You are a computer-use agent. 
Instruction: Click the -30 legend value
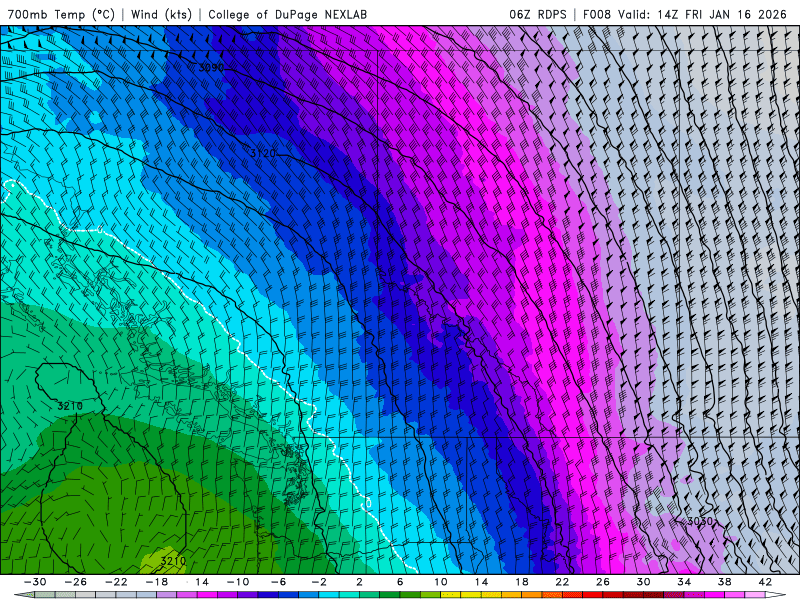35,582
